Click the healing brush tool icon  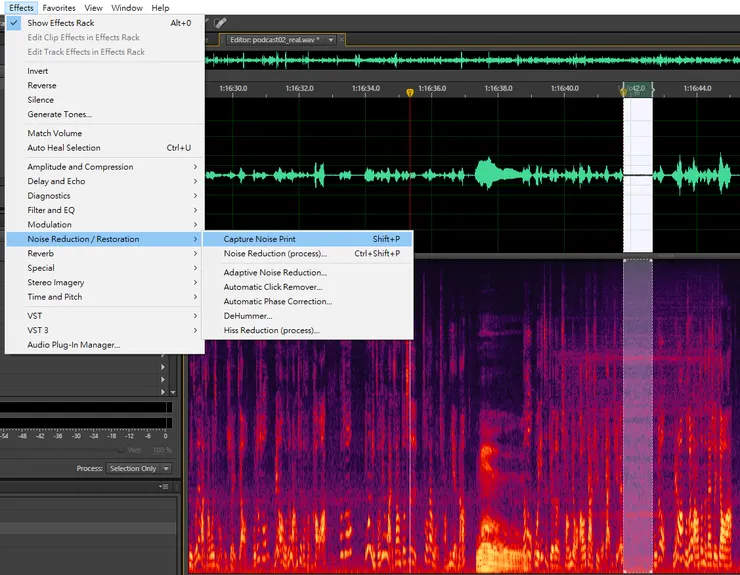(x=220, y=22)
